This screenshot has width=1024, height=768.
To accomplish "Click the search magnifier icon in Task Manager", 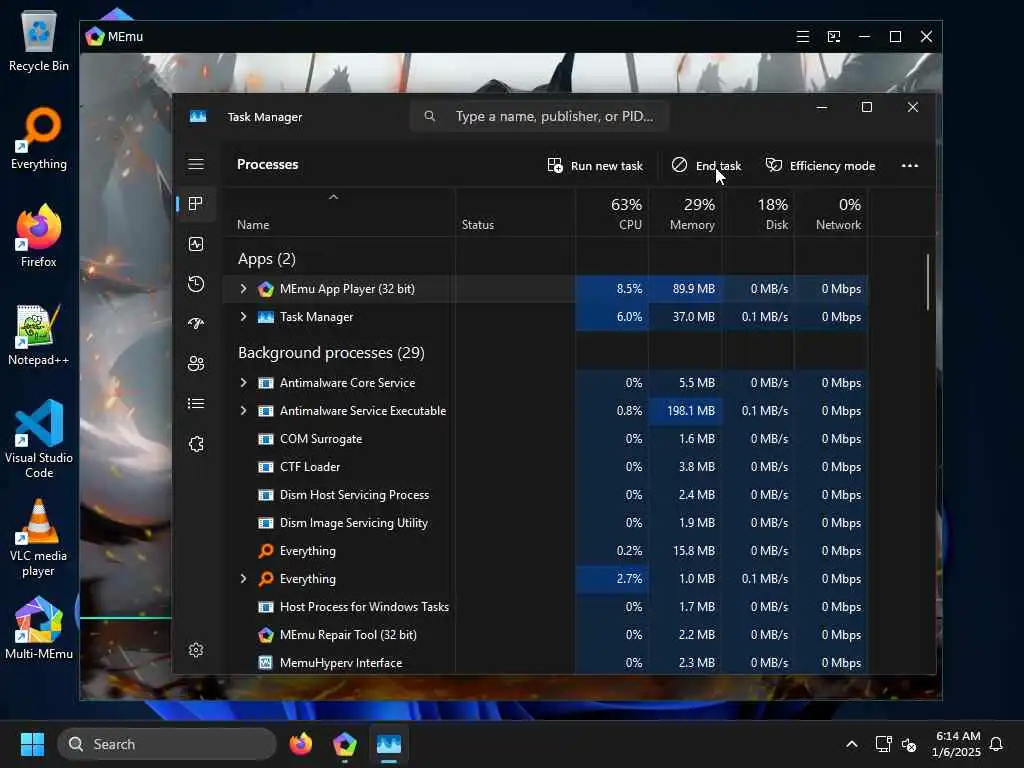I will 429,116.
